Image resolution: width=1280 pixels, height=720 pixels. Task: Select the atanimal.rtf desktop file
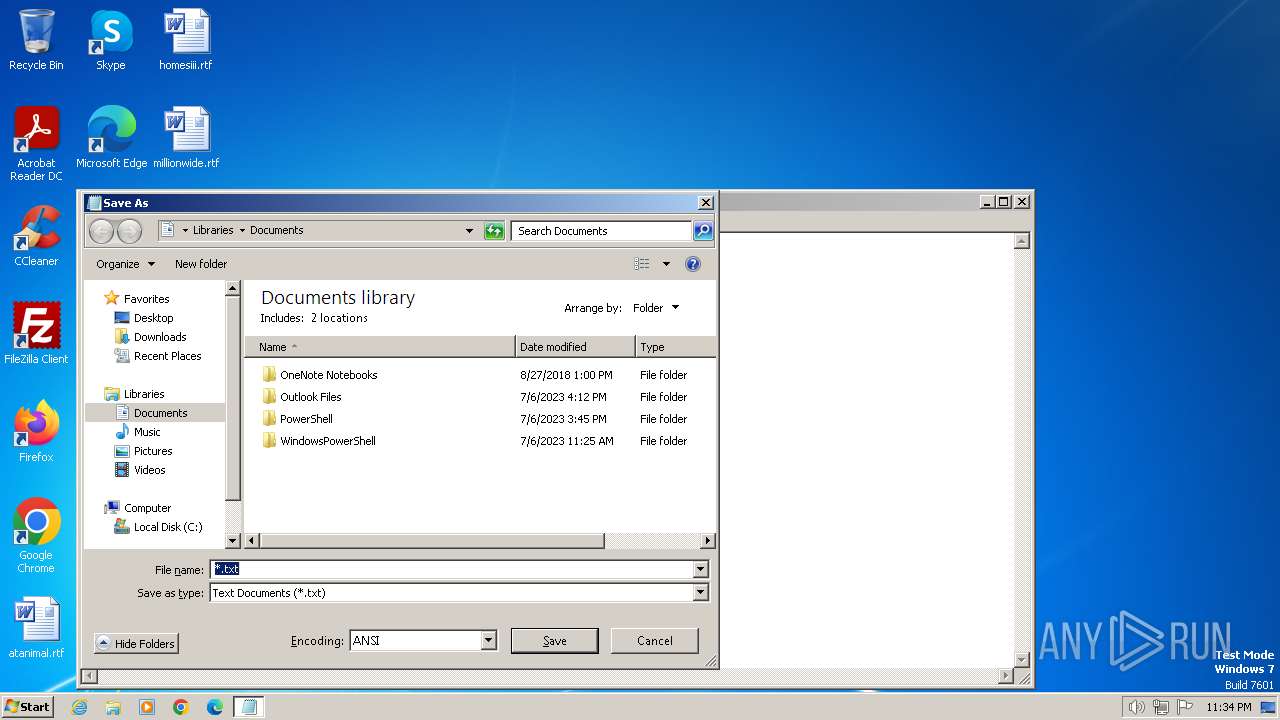pos(36,628)
